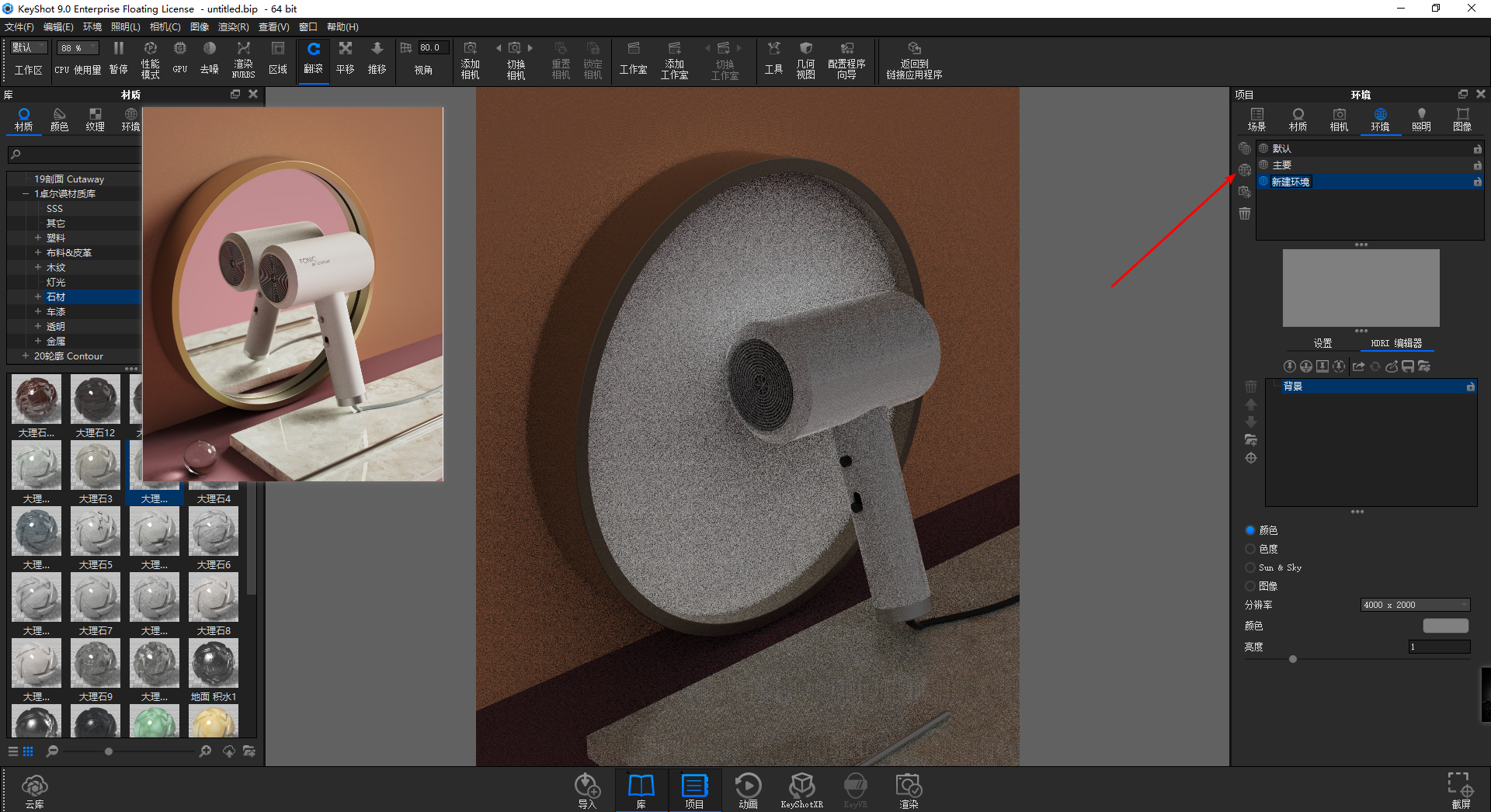Expand the 木纹 material folder
The height and width of the screenshot is (812, 1491).
37,268
